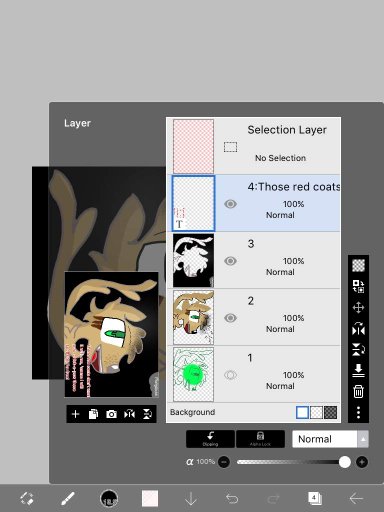Clear layer using checkerboard icon
The width and height of the screenshot is (384, 512).
[358, 265]
